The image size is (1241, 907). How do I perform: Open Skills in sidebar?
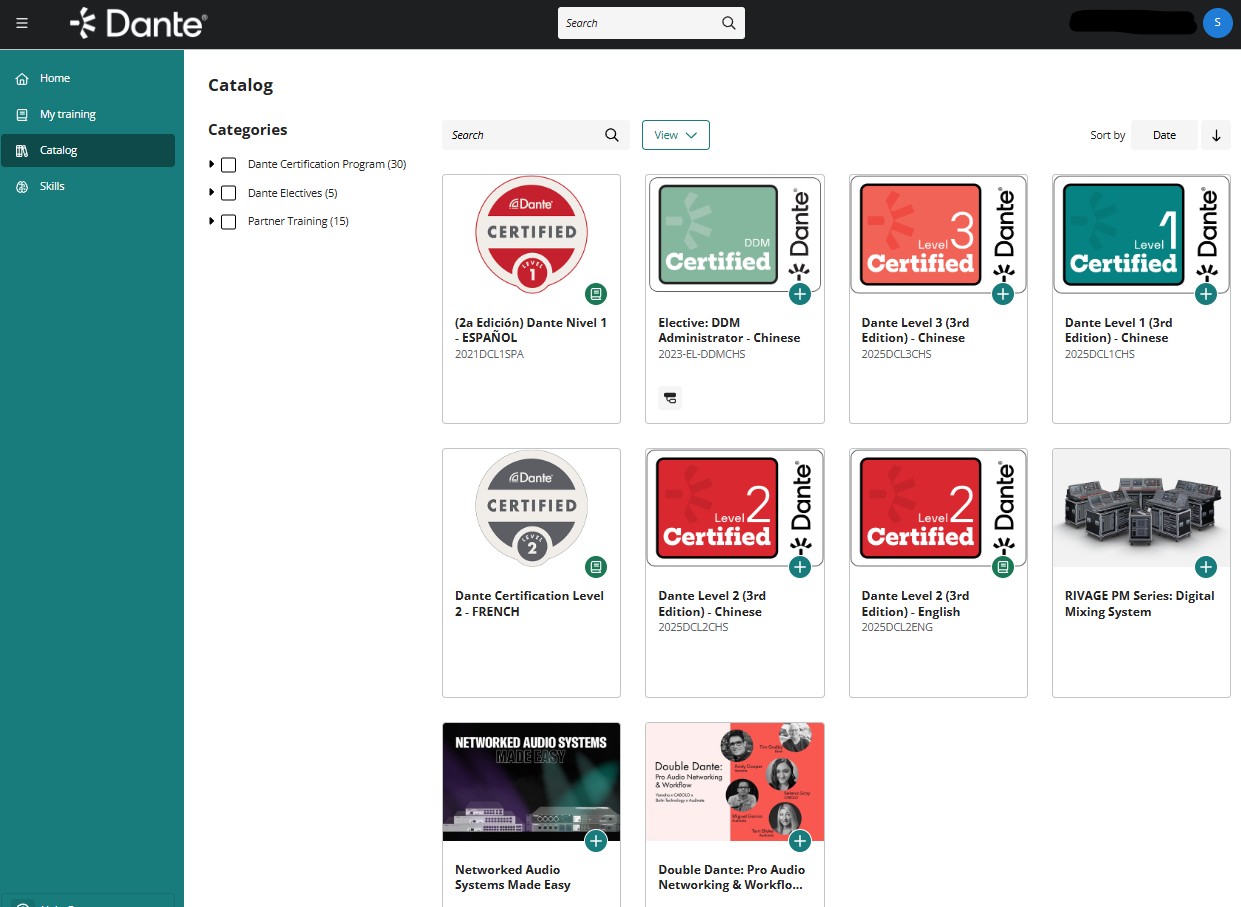coord(87,186)
